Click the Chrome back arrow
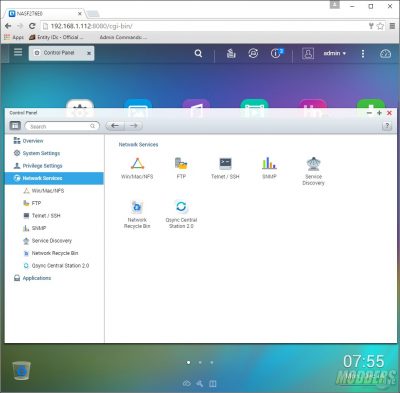Viewport: 400px width, 393px height. pos(8,26)
